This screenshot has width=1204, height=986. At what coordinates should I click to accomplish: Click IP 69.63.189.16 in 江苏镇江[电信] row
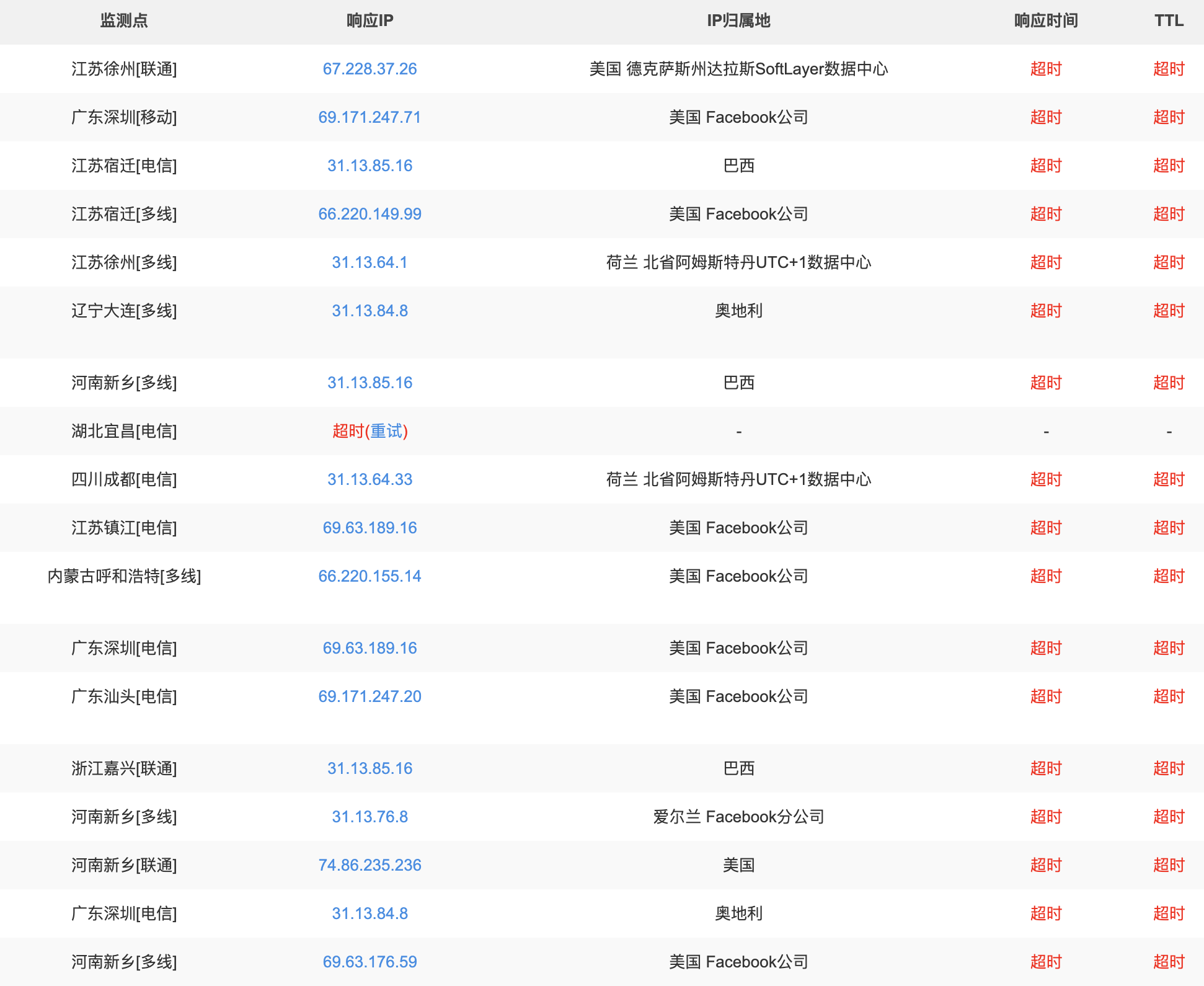coord(370,528)
